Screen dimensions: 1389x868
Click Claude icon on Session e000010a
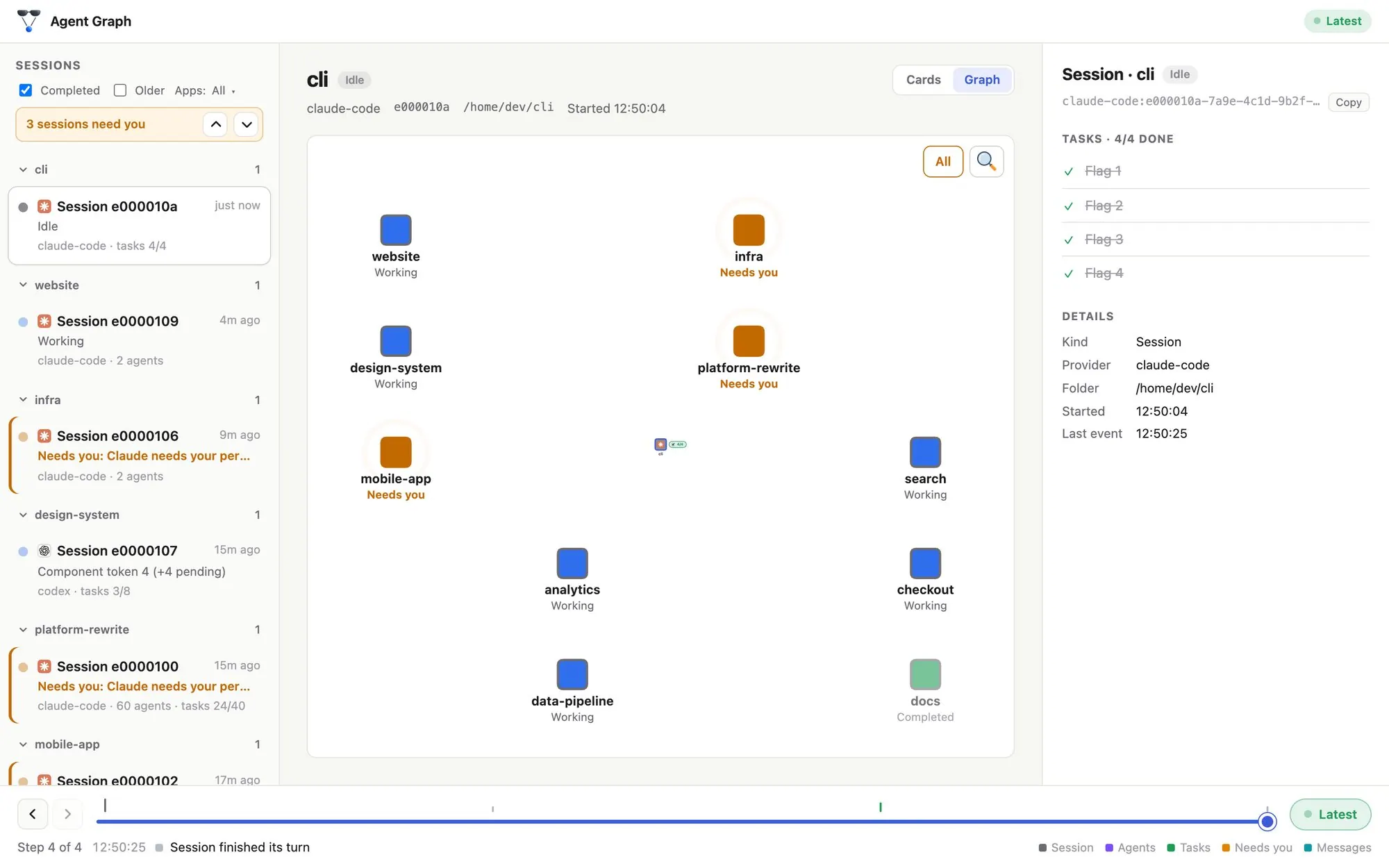click(44, 206)
